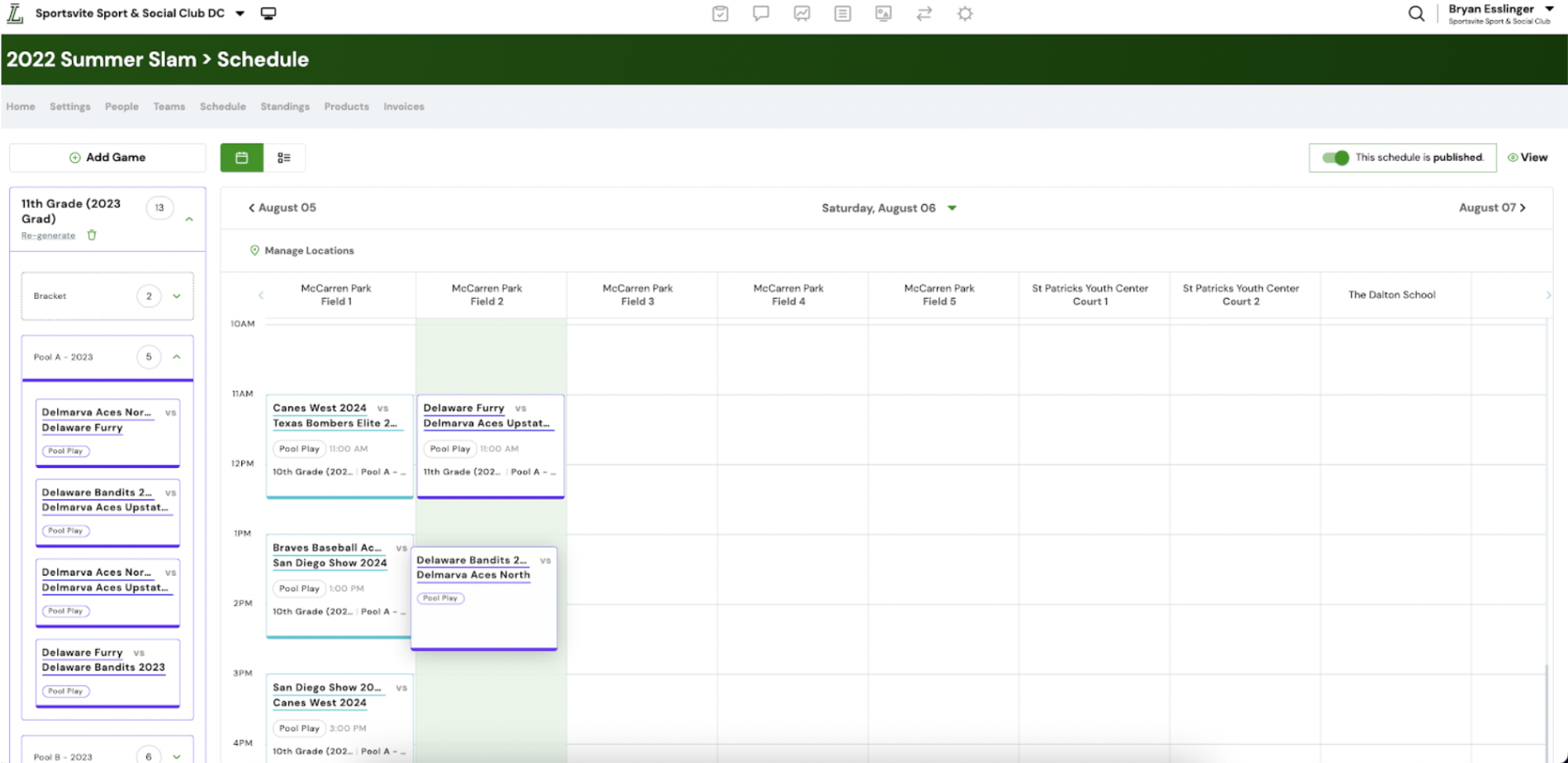
Task: Click the Sportsvite Sport & Social Club DC name
Action: point(130,13)
